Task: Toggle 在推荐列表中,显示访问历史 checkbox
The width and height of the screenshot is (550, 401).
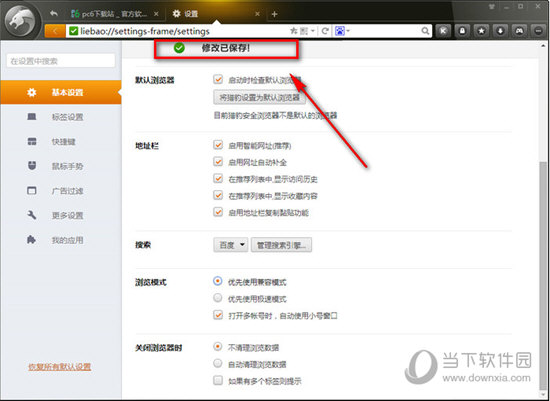Action: click(x=218, y=178)
